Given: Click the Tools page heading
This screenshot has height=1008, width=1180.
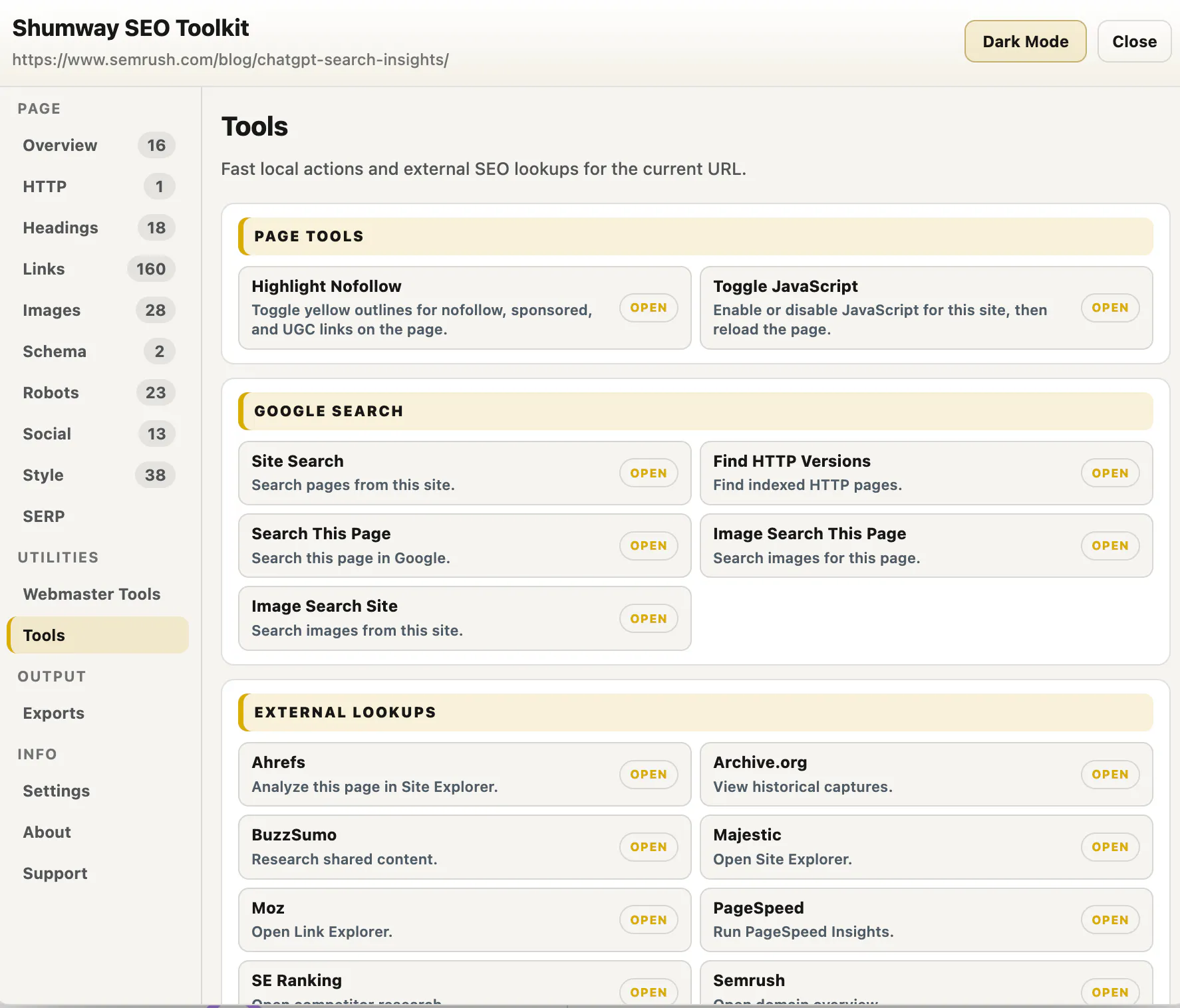Looking at the screenshot, I should tap(255, 126).
